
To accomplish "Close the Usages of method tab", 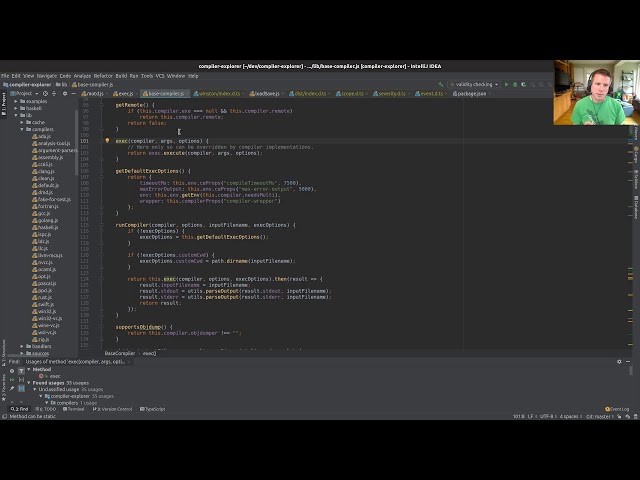I will 129,362.
